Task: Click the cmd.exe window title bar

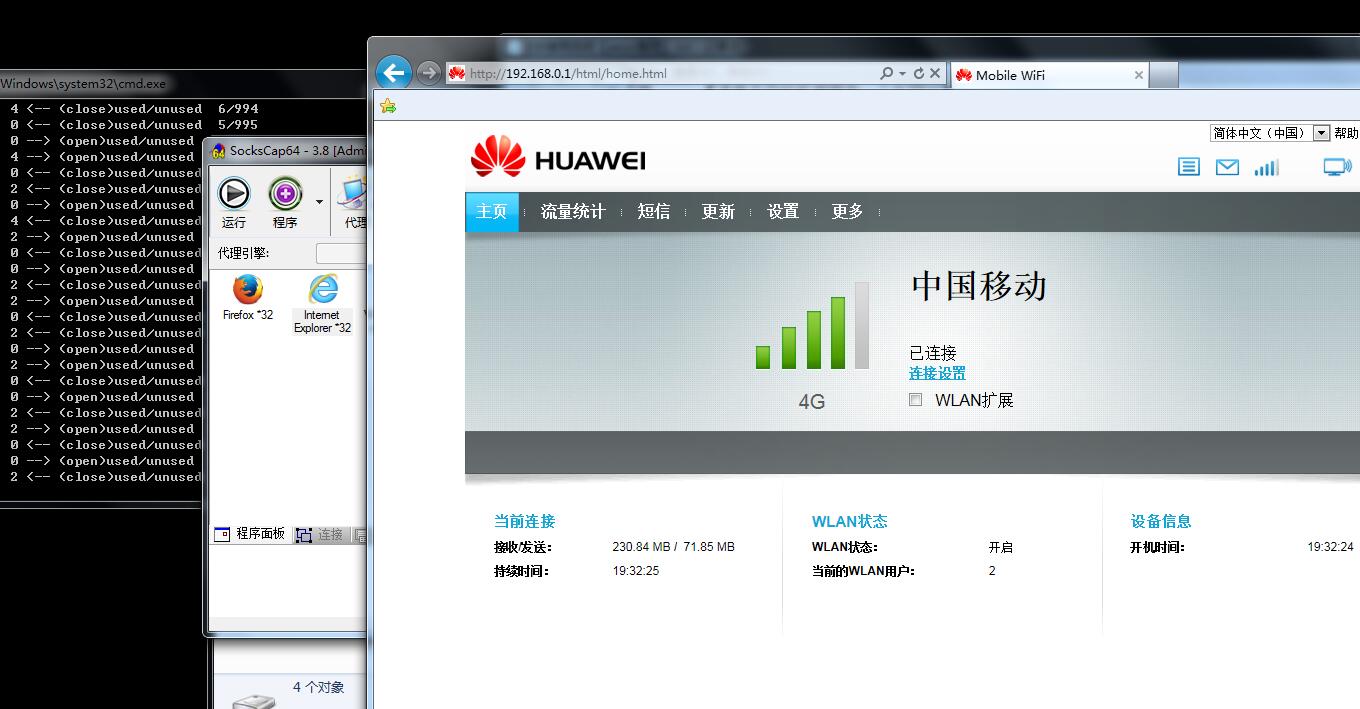Action: [100, 83]
